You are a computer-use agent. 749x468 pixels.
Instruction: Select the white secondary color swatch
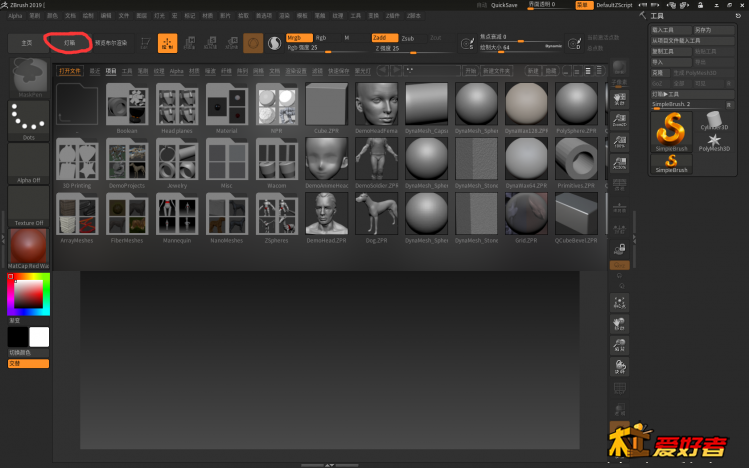click(39, 337)
